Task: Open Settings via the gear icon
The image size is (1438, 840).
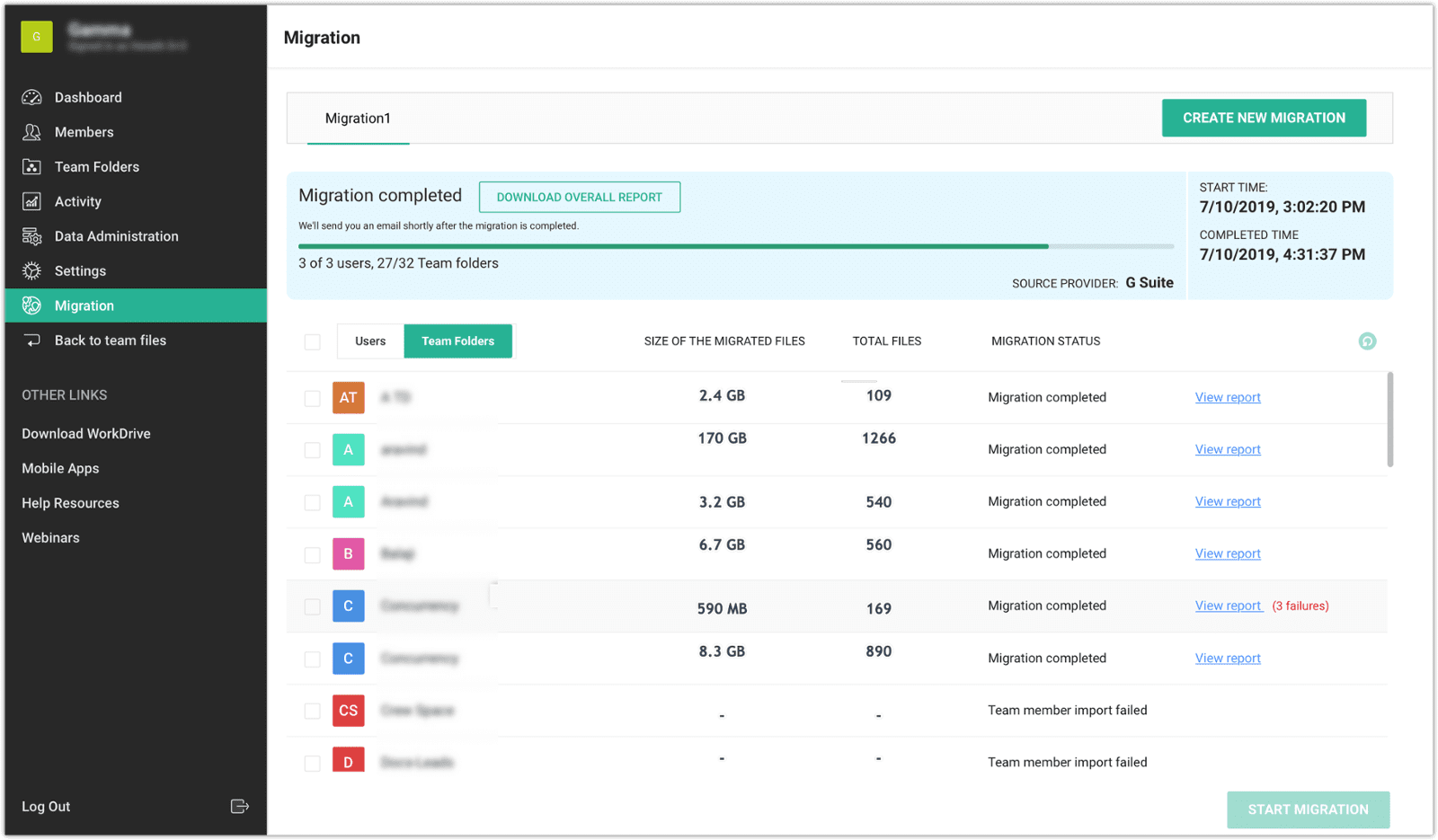Action: tap(31, 271)
